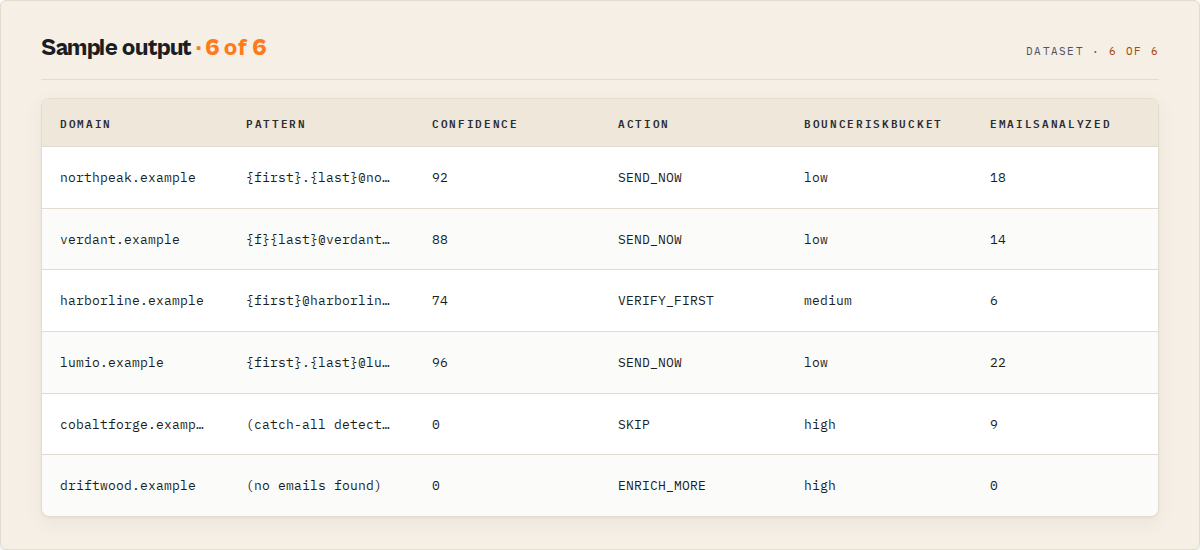1200x550 pixels.
Task: Select the verdant.example domain cell
Action: click(x=120, y=240)
